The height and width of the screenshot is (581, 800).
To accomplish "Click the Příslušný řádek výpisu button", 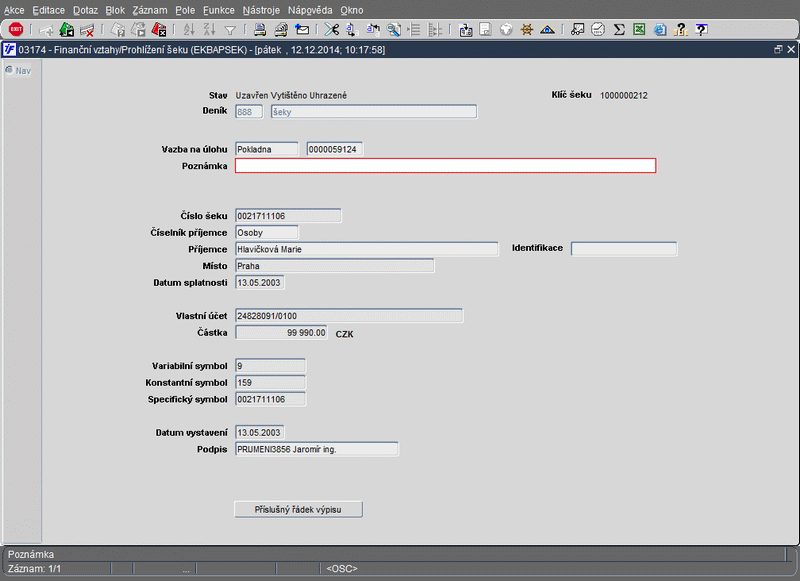I will point(298,510).
